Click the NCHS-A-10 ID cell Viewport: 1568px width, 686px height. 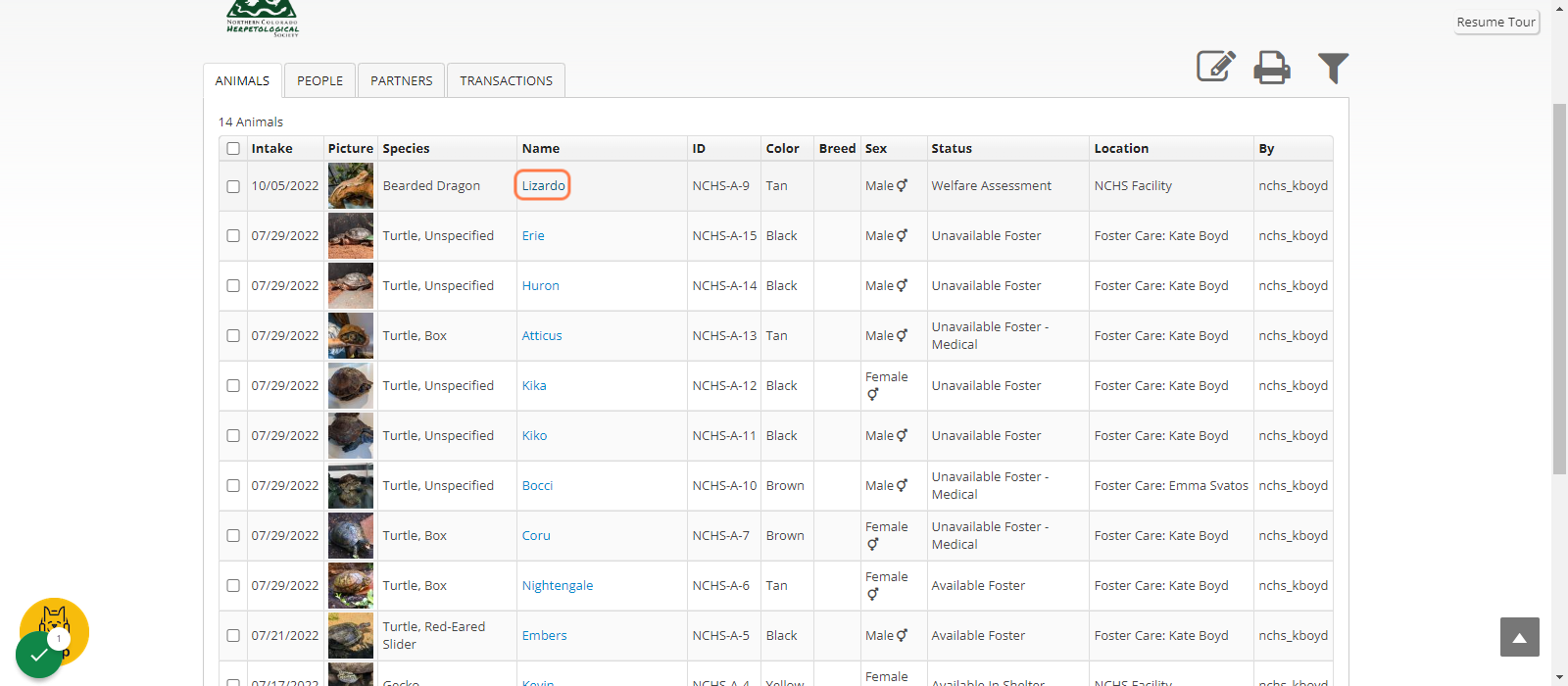coord(724,485)
